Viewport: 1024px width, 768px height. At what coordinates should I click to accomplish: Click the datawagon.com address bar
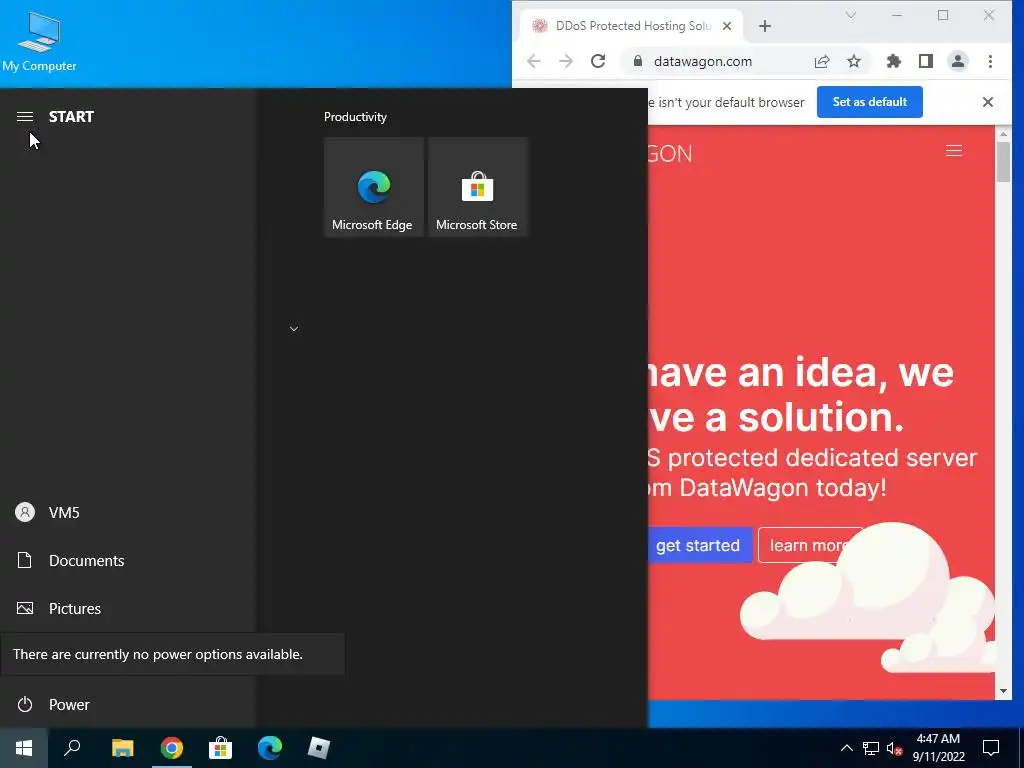click(702, 61)
